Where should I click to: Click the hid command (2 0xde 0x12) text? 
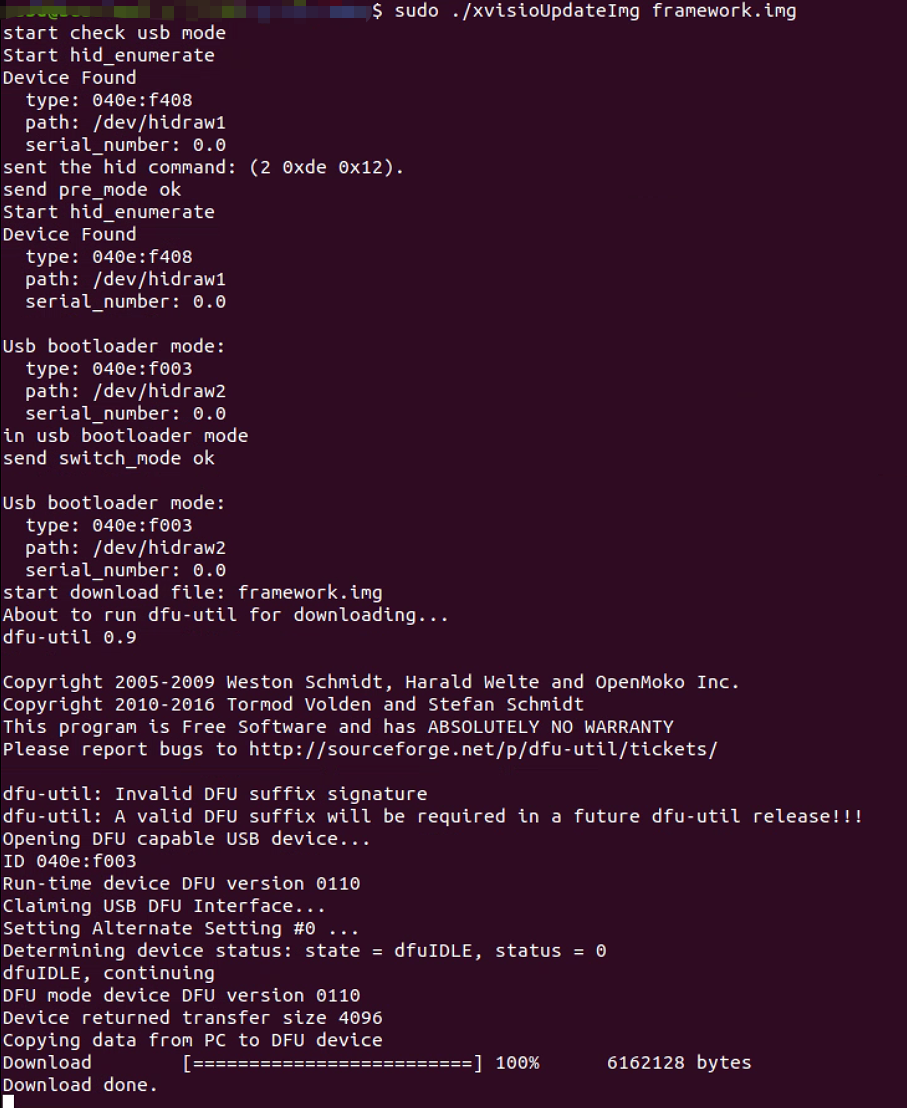click(x=326, y=167)
